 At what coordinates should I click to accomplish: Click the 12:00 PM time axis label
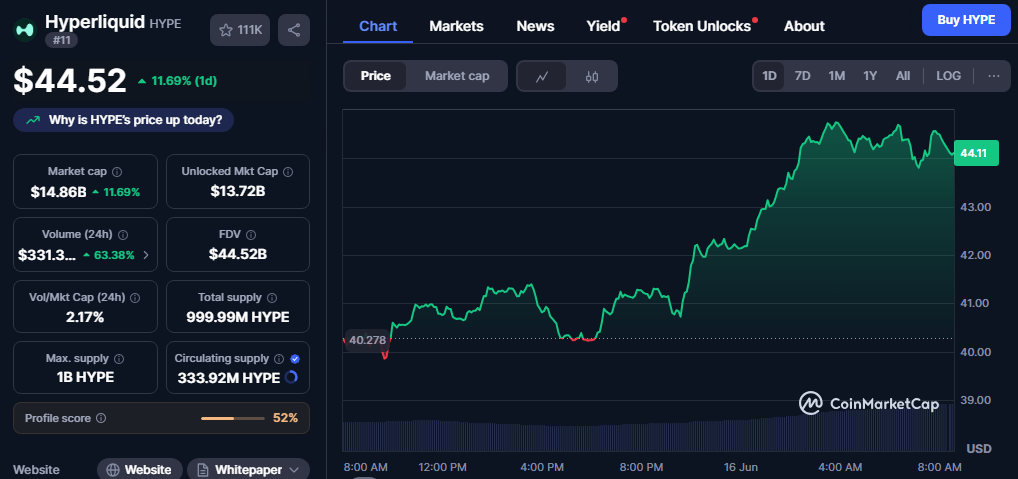(441, 467)
